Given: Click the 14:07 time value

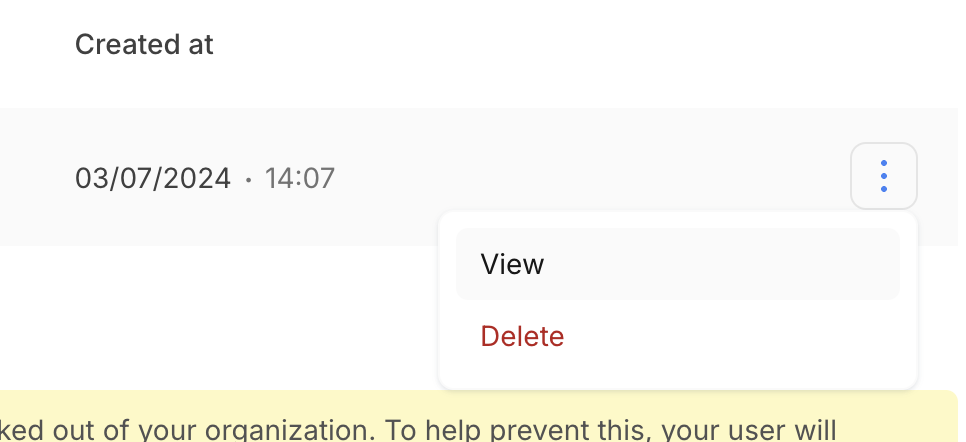Looking at the screenshot, I should 299,179.
